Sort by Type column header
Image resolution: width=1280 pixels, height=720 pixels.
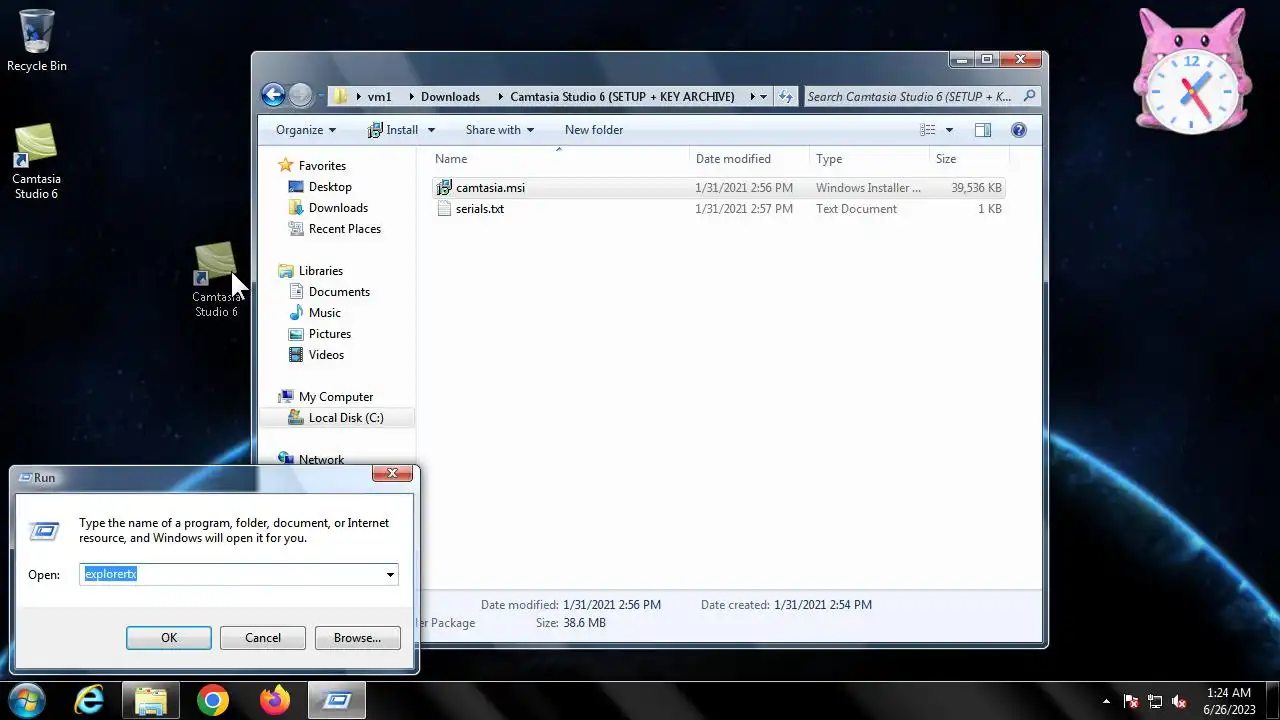(x=868, y=159)
